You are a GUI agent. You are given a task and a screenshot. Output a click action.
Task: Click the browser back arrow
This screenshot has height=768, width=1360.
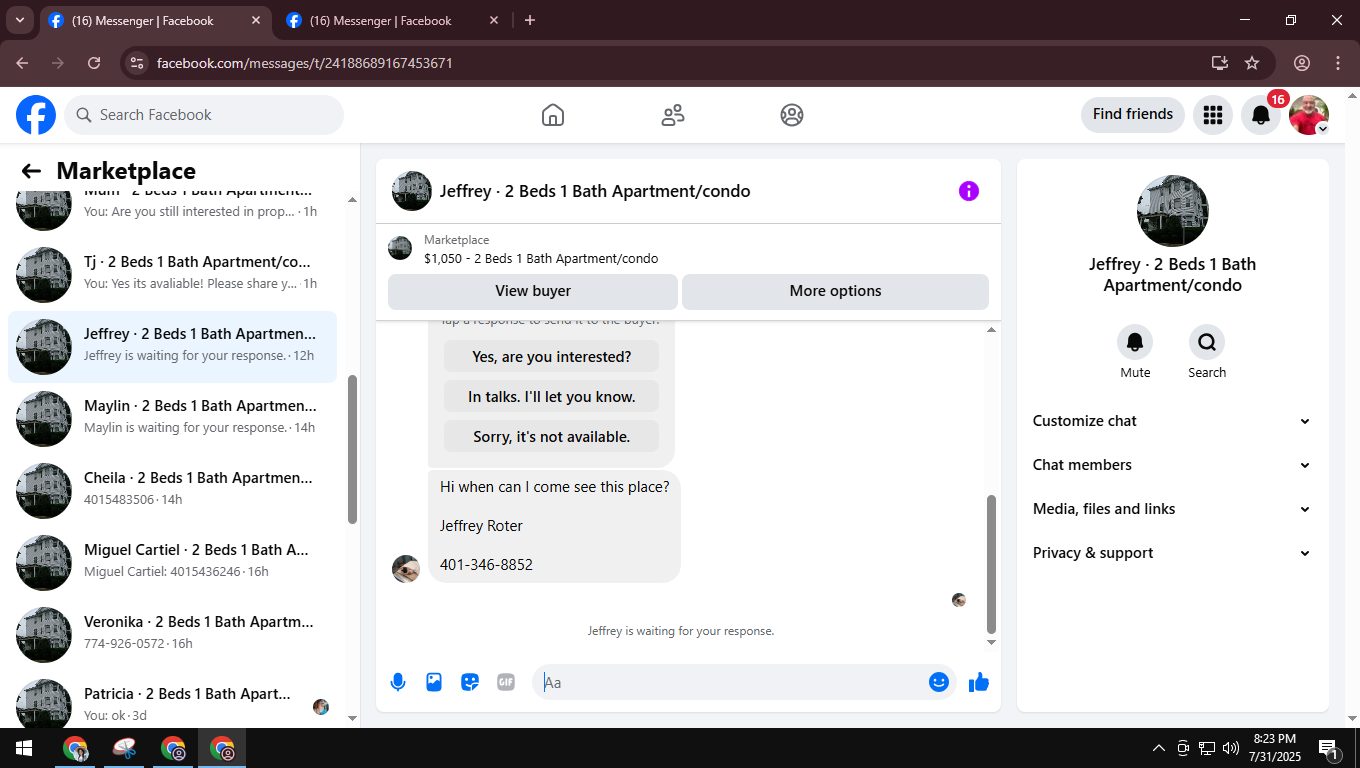coord(22,63)
